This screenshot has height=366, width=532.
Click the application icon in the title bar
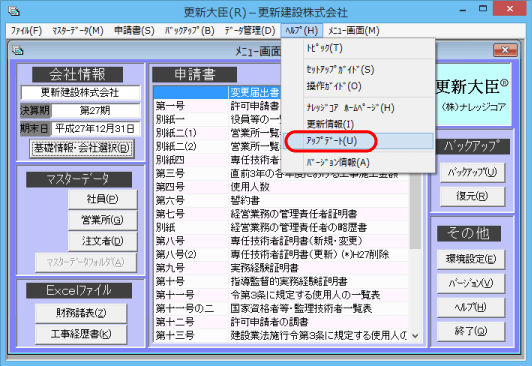click(x=14, y=11)
